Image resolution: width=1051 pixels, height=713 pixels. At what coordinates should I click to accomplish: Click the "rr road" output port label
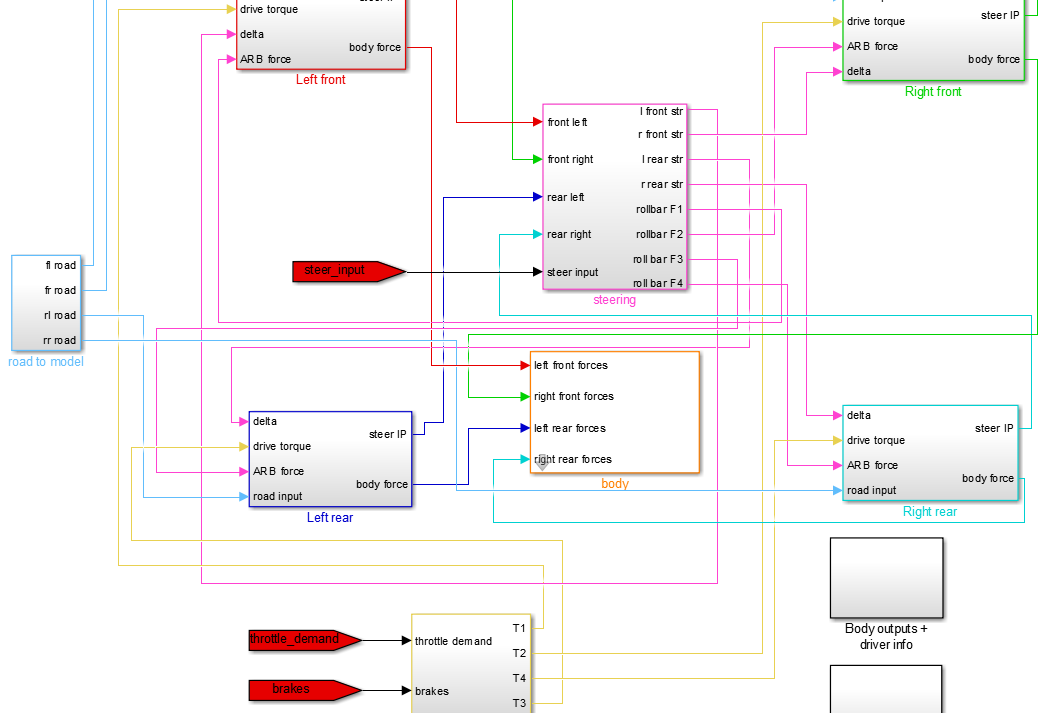pos(59,341)
